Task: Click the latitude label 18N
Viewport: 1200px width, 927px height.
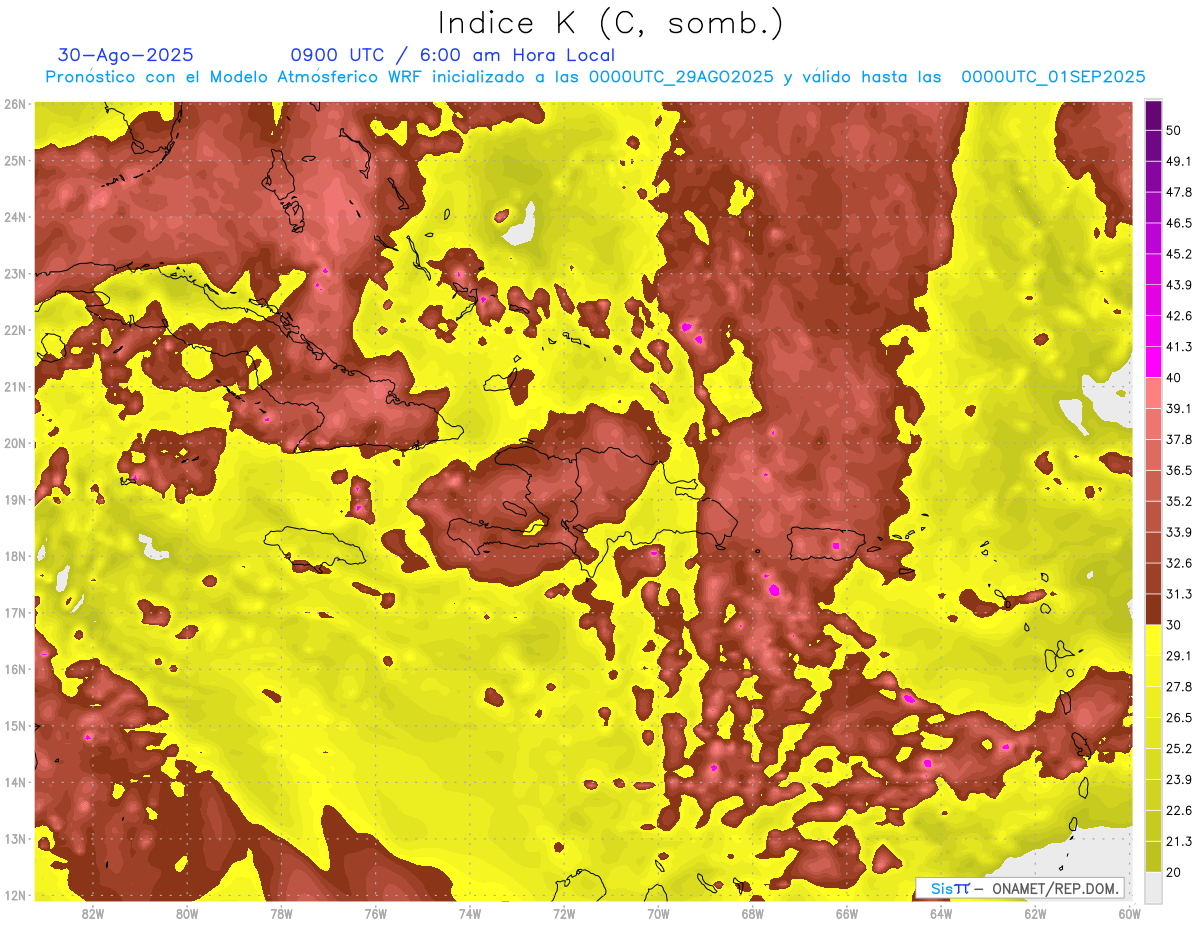Action: coord(15,556)
